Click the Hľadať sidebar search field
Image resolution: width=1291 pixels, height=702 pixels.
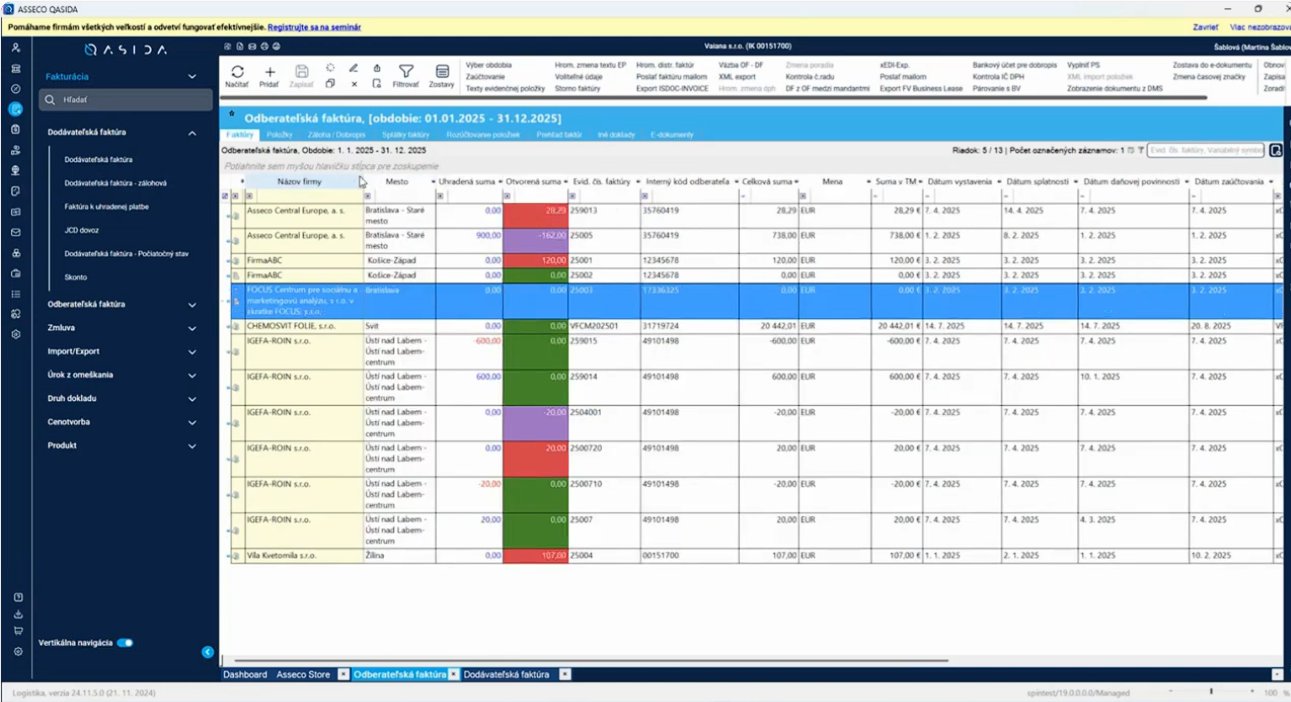125,100
